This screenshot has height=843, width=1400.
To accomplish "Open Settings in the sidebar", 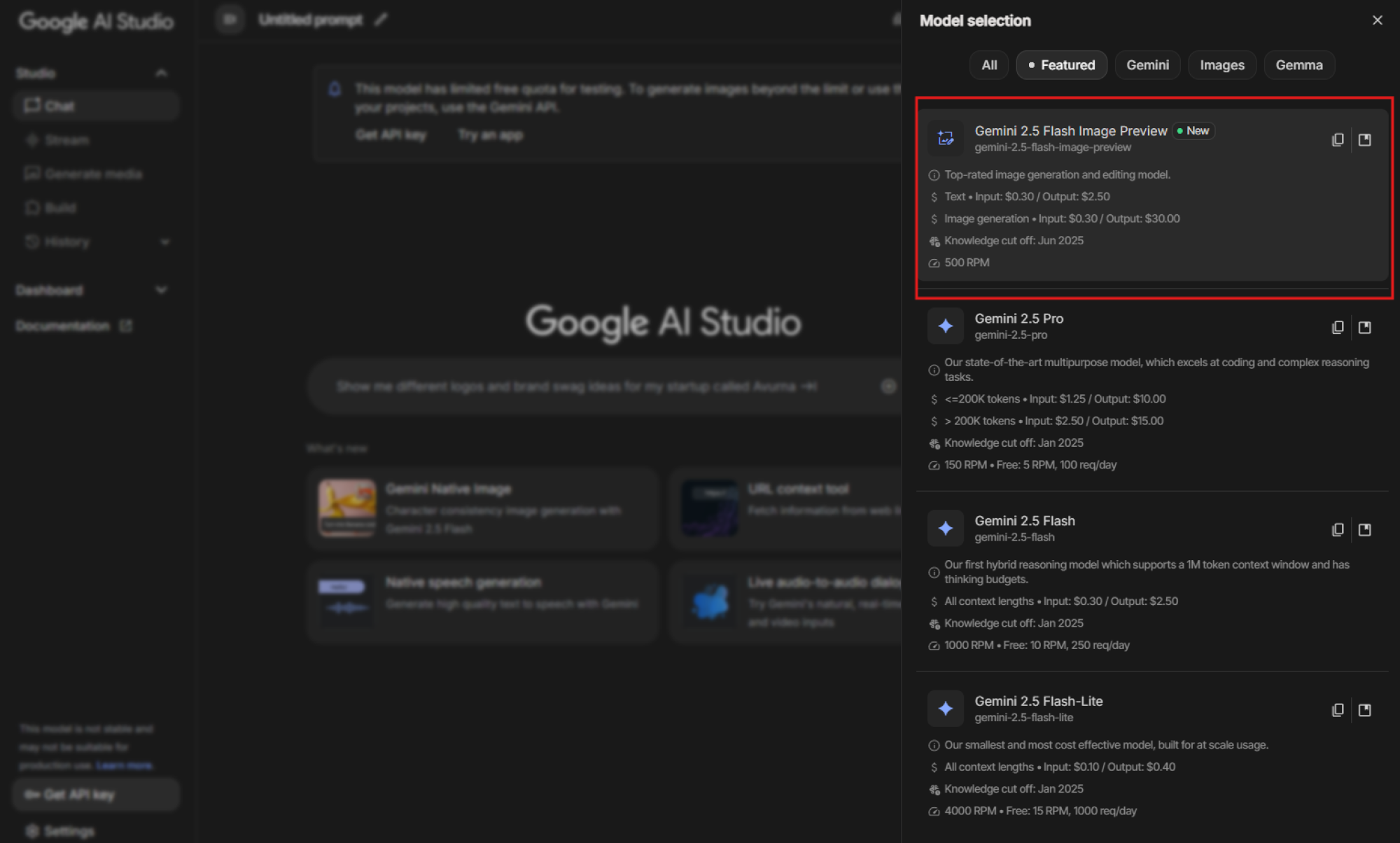I will coord(61,831).
